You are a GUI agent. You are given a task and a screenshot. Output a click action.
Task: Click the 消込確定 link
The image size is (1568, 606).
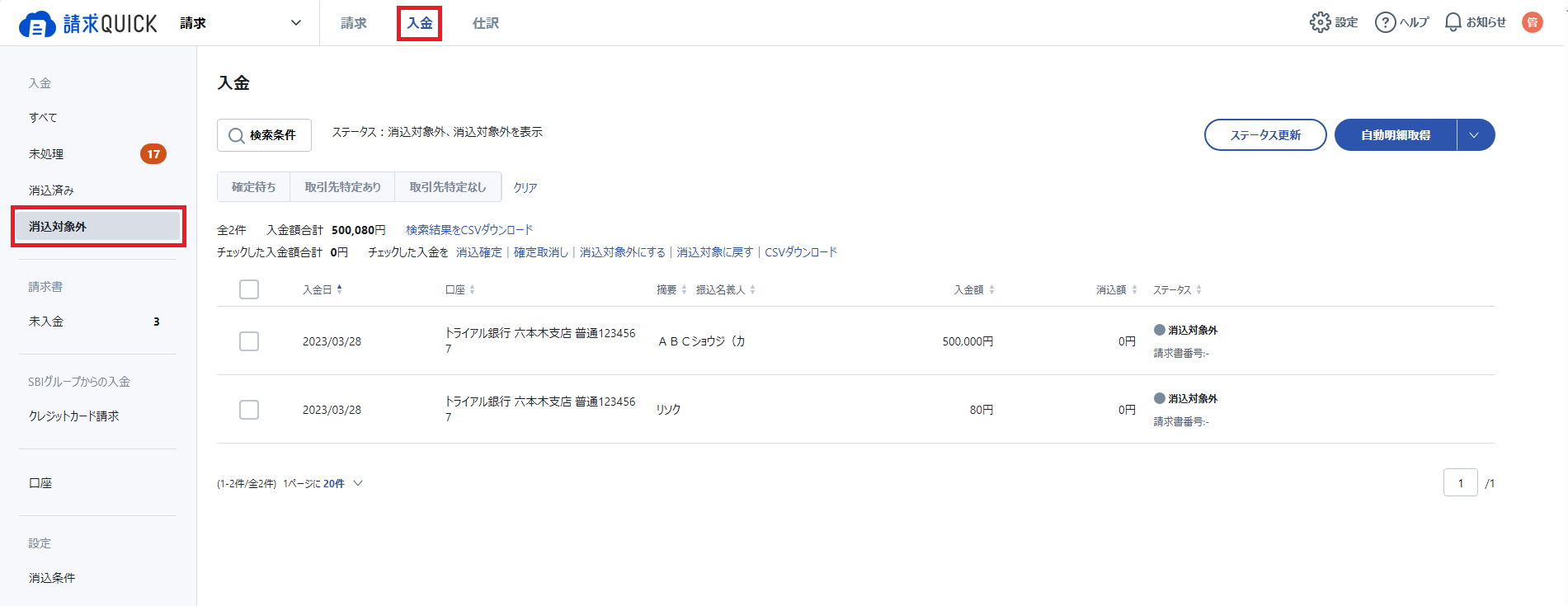tap(479, 252)
